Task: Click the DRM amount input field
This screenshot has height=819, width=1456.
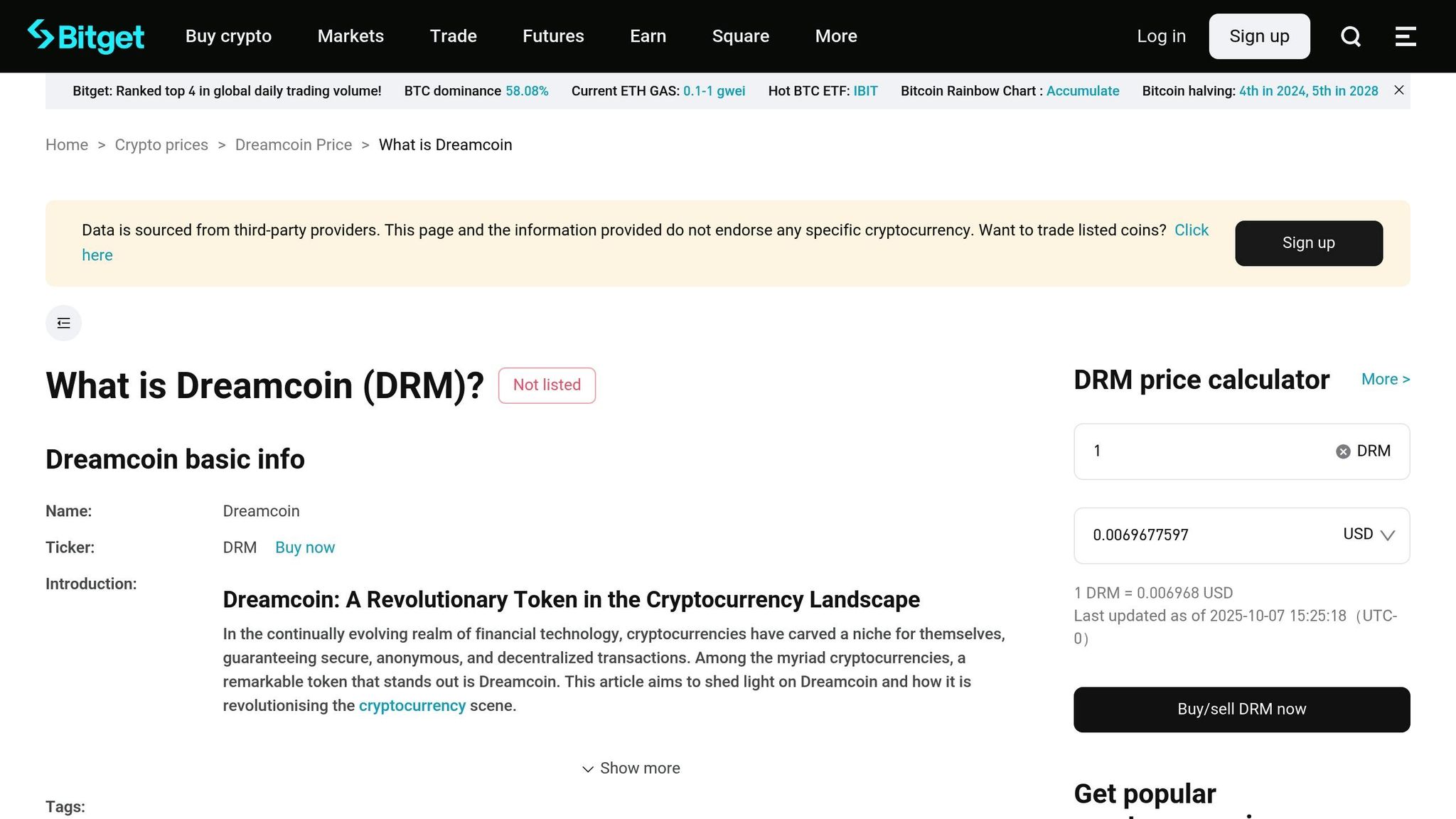Action: pos(1209,451)
